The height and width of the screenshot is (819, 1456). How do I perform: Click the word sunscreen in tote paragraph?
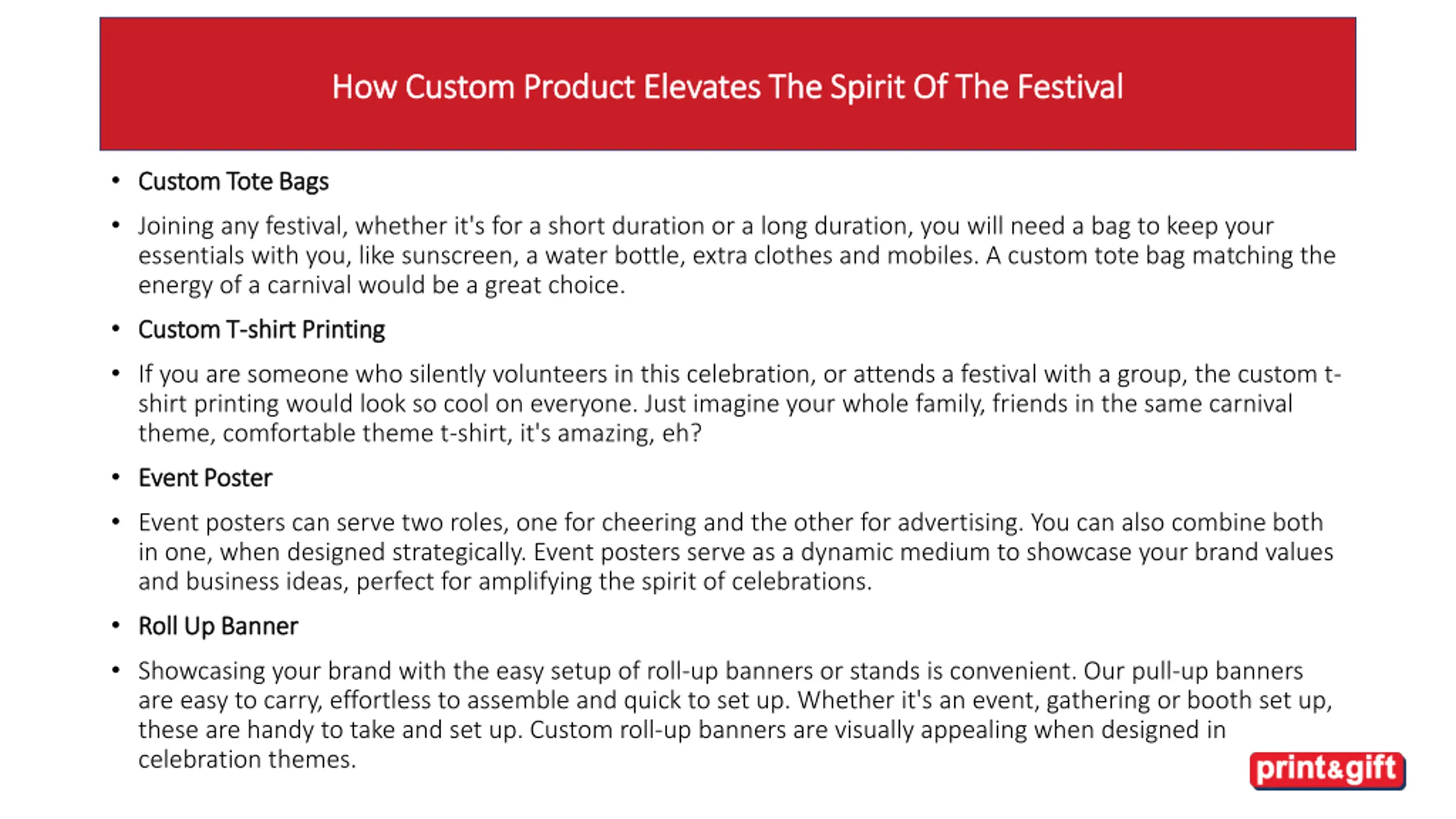pos(459,255)
